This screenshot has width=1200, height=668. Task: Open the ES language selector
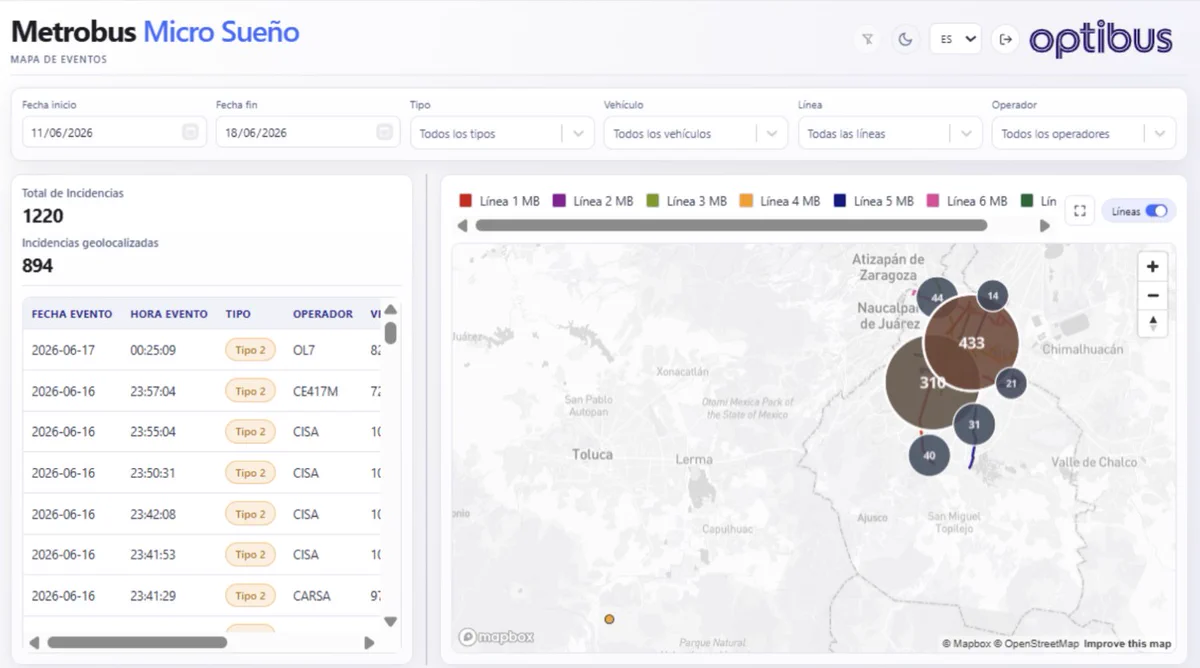click(x=955, y=39)
